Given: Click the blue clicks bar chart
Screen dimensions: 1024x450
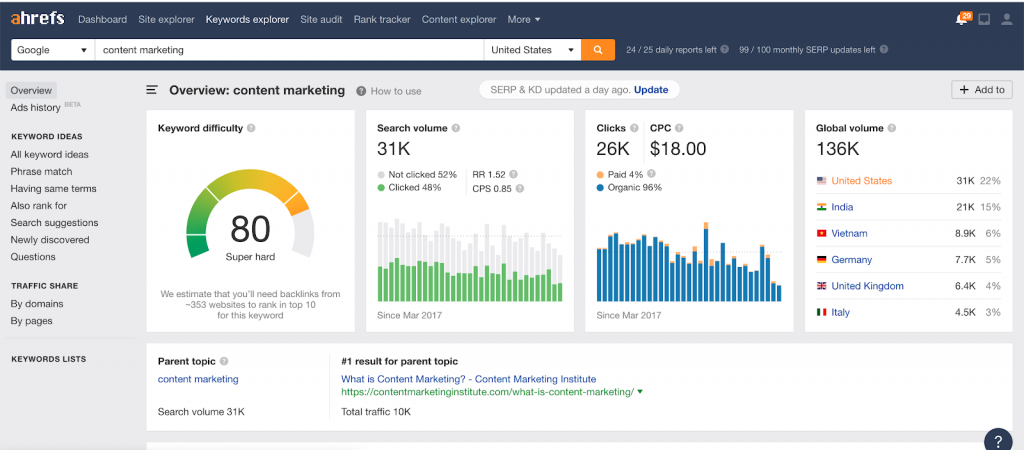Looking at the screenshot, I should (689, 262).
